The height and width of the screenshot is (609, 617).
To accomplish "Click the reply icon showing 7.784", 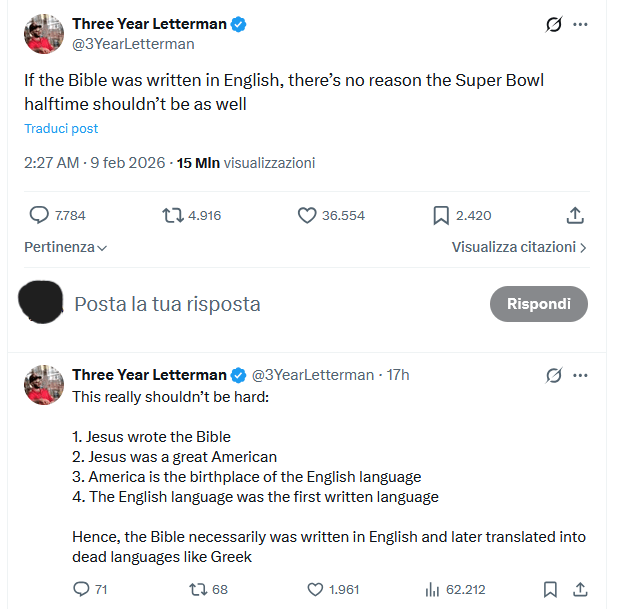I will pos(40,215).
